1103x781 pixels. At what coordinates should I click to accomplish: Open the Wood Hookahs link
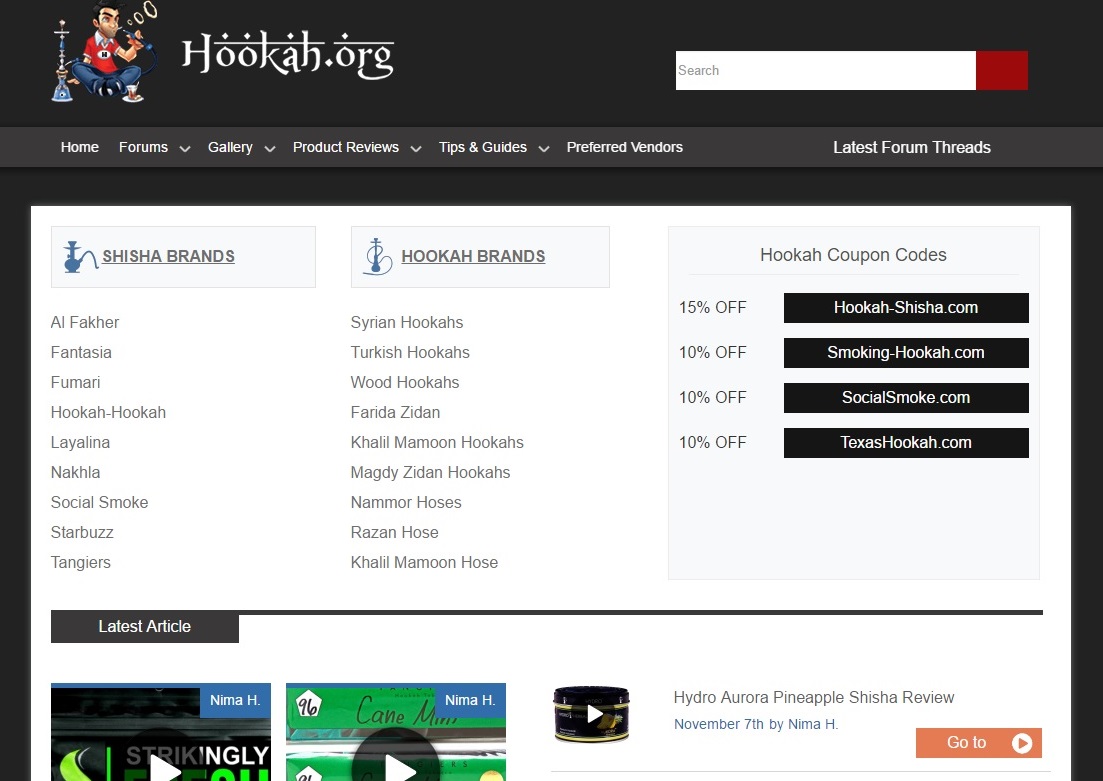405,382
